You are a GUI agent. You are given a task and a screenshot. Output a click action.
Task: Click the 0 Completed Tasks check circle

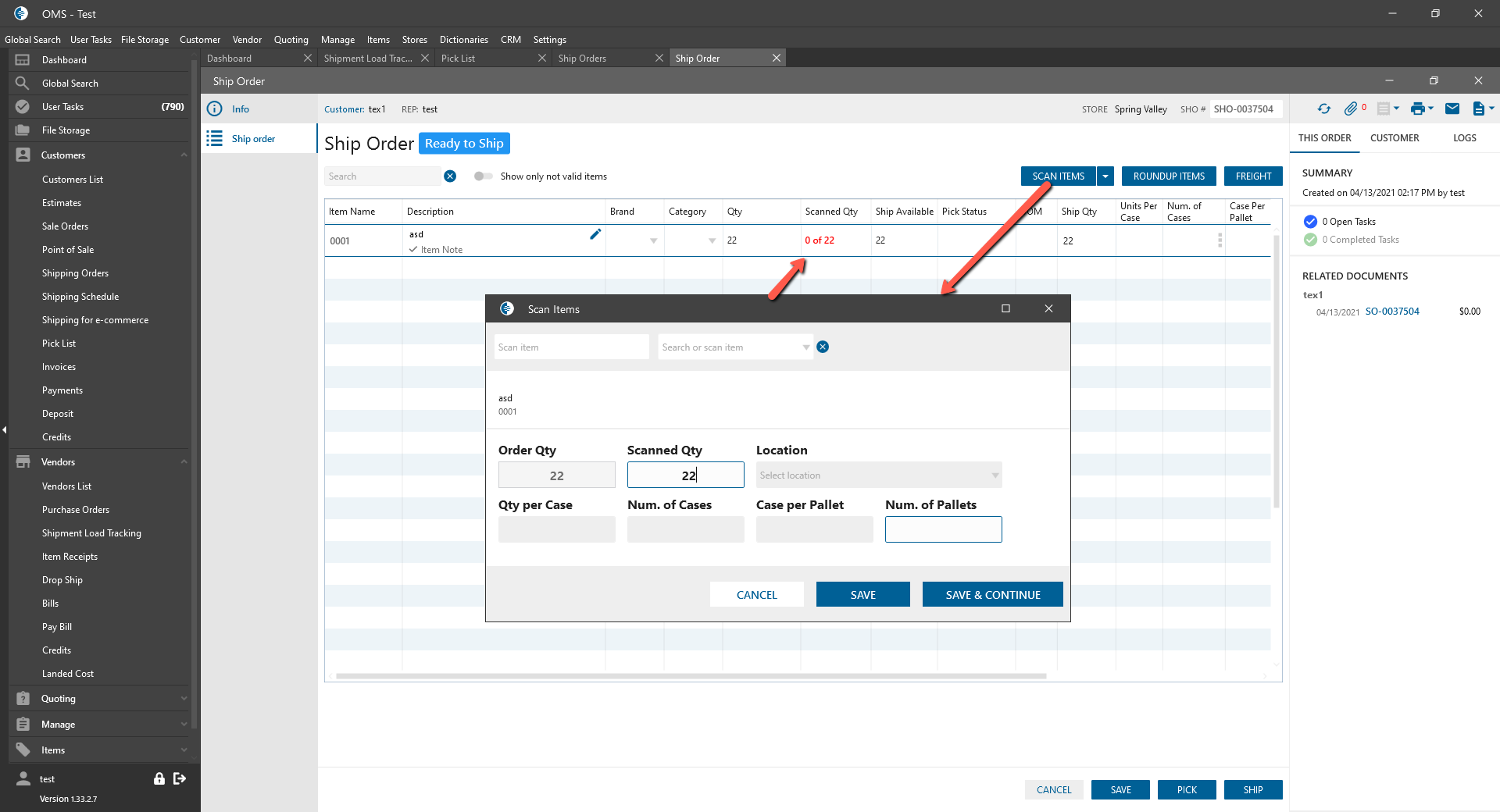[1310, 240]
